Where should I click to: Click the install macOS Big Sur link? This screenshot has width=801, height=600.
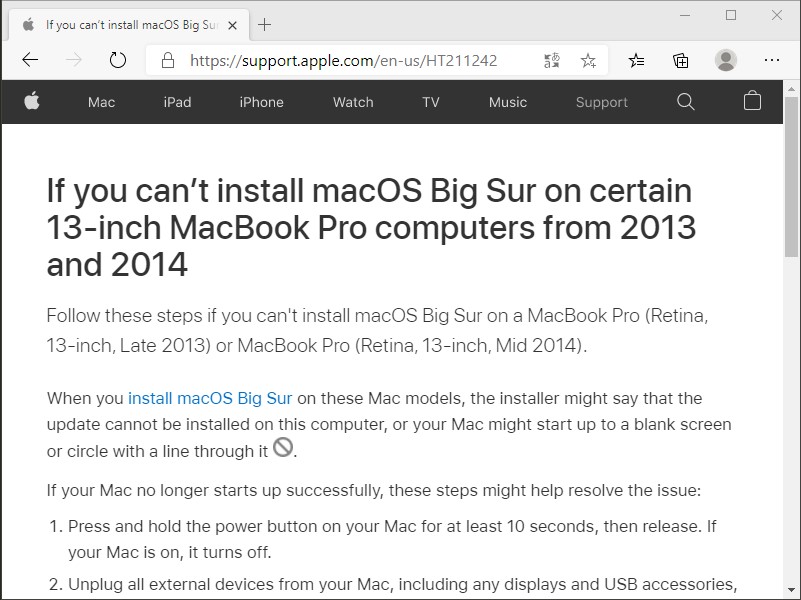click(x=209, y=398)
